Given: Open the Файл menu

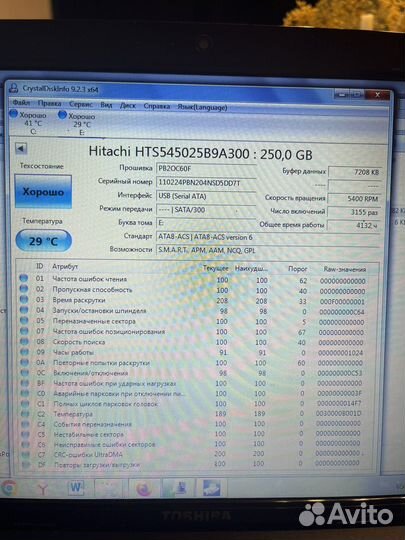Looking at the screenshot, I should point(21,103).
